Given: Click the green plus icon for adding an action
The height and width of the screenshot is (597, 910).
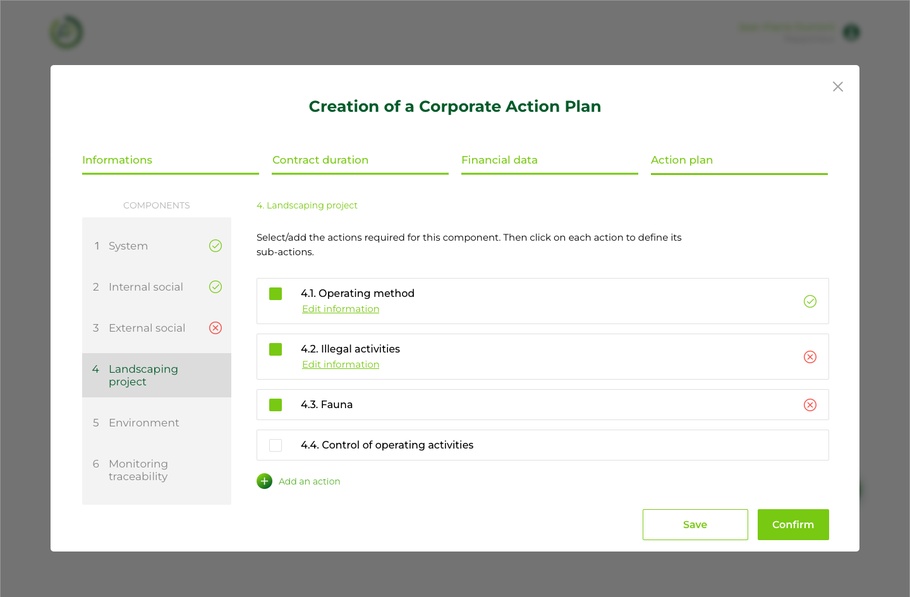Looking at the screenshot, I should point(264,481).
